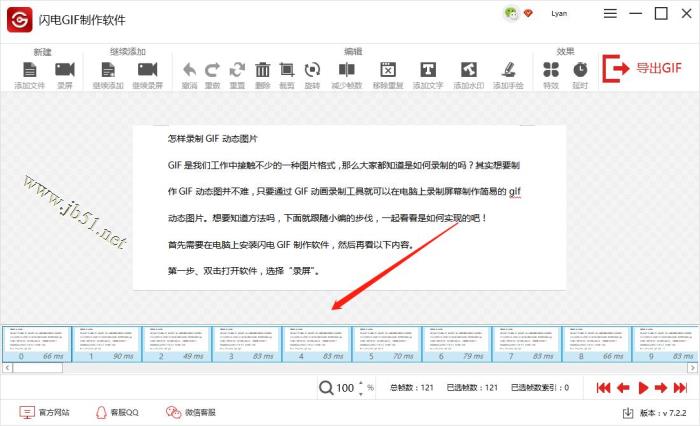Redo with the 重做 arrow icon
This screenshot has width=700, height=426.
tap(212, 70)
